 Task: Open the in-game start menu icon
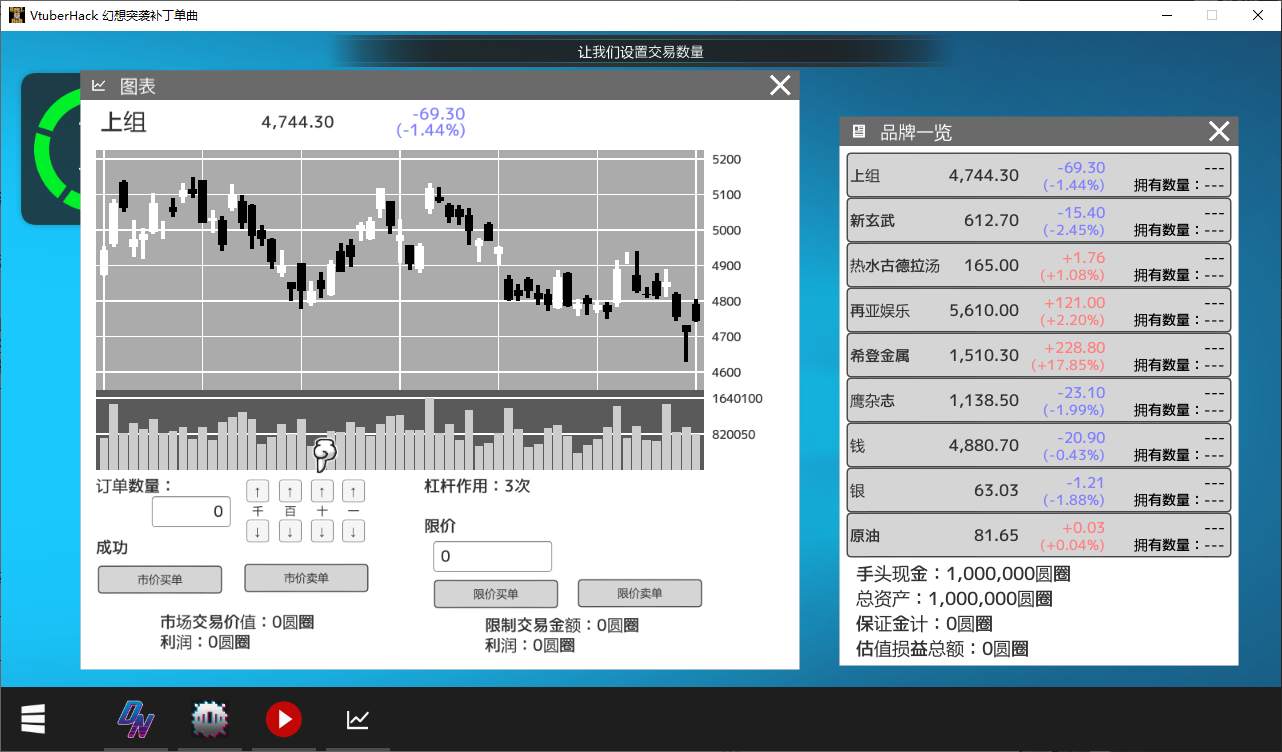[33, 718]
